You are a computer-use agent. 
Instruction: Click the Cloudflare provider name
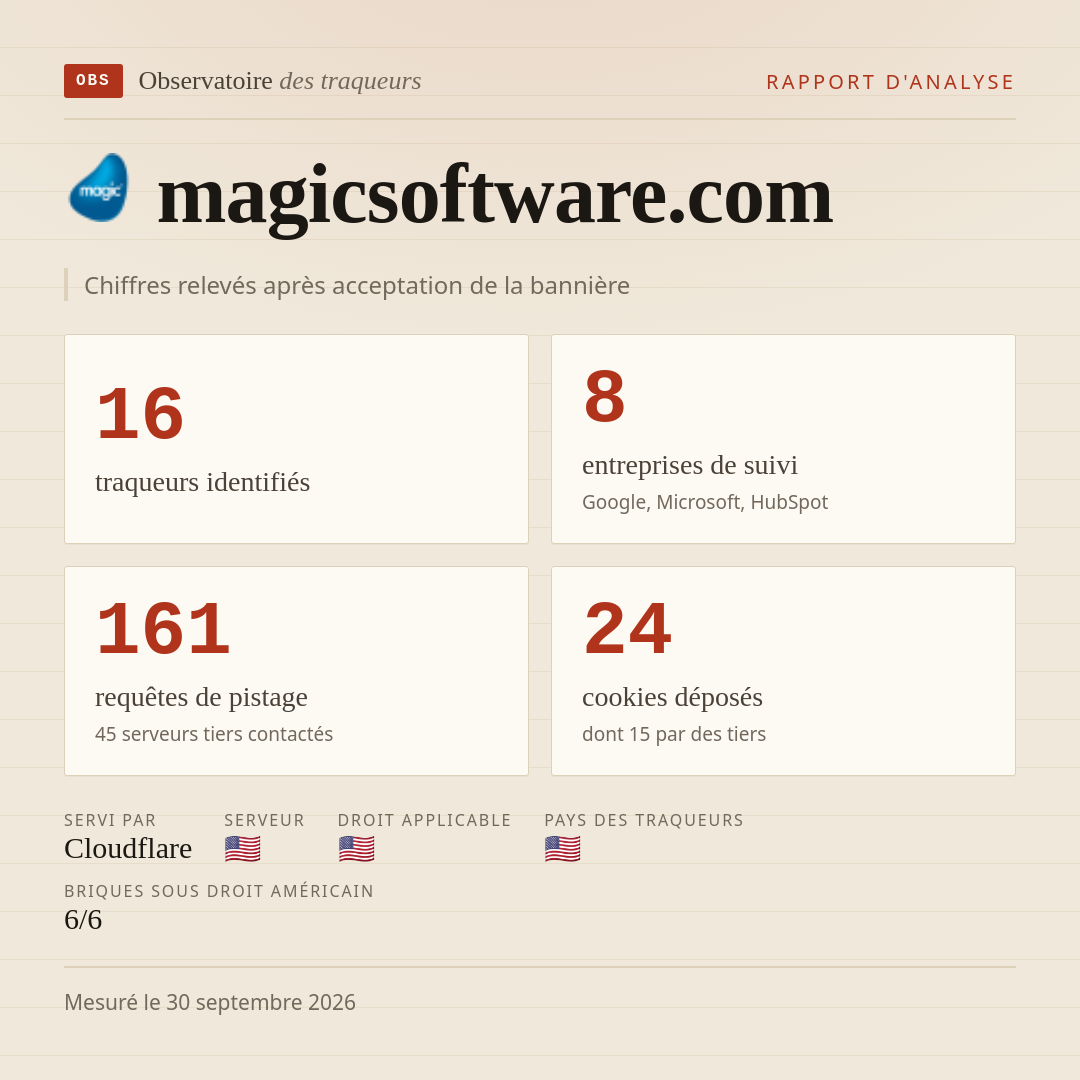click(x=128, y=849)
